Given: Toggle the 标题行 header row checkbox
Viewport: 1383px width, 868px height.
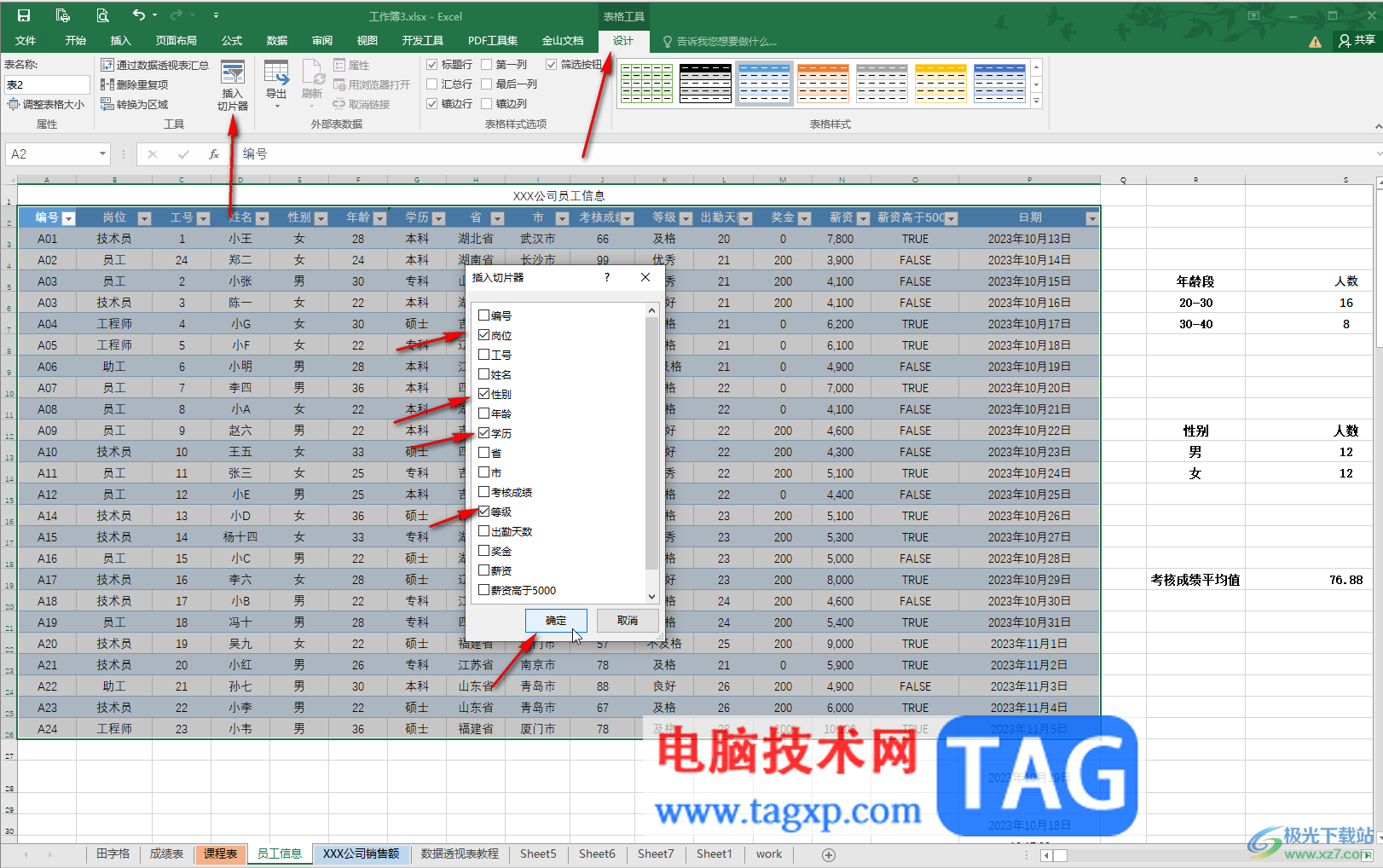Looking at the screenshot, I should point(432,64).
